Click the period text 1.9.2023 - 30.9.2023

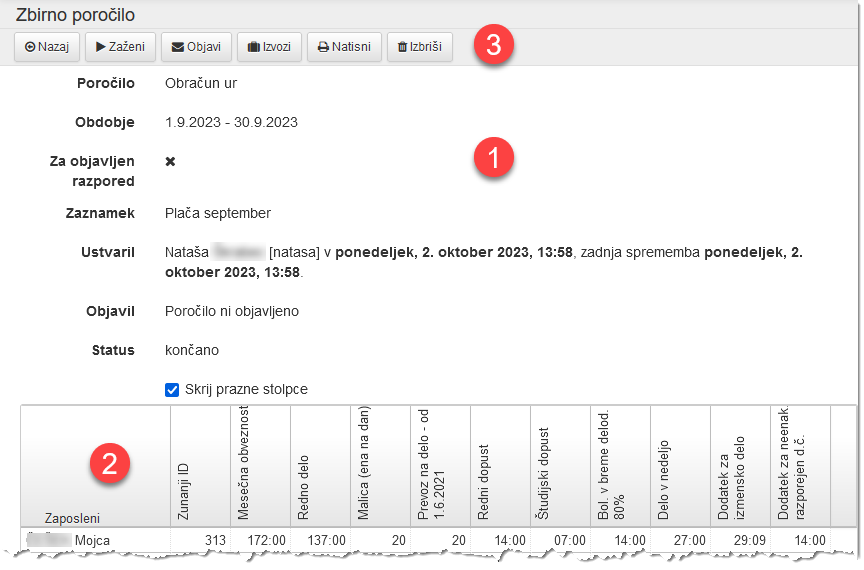[231, 122]
